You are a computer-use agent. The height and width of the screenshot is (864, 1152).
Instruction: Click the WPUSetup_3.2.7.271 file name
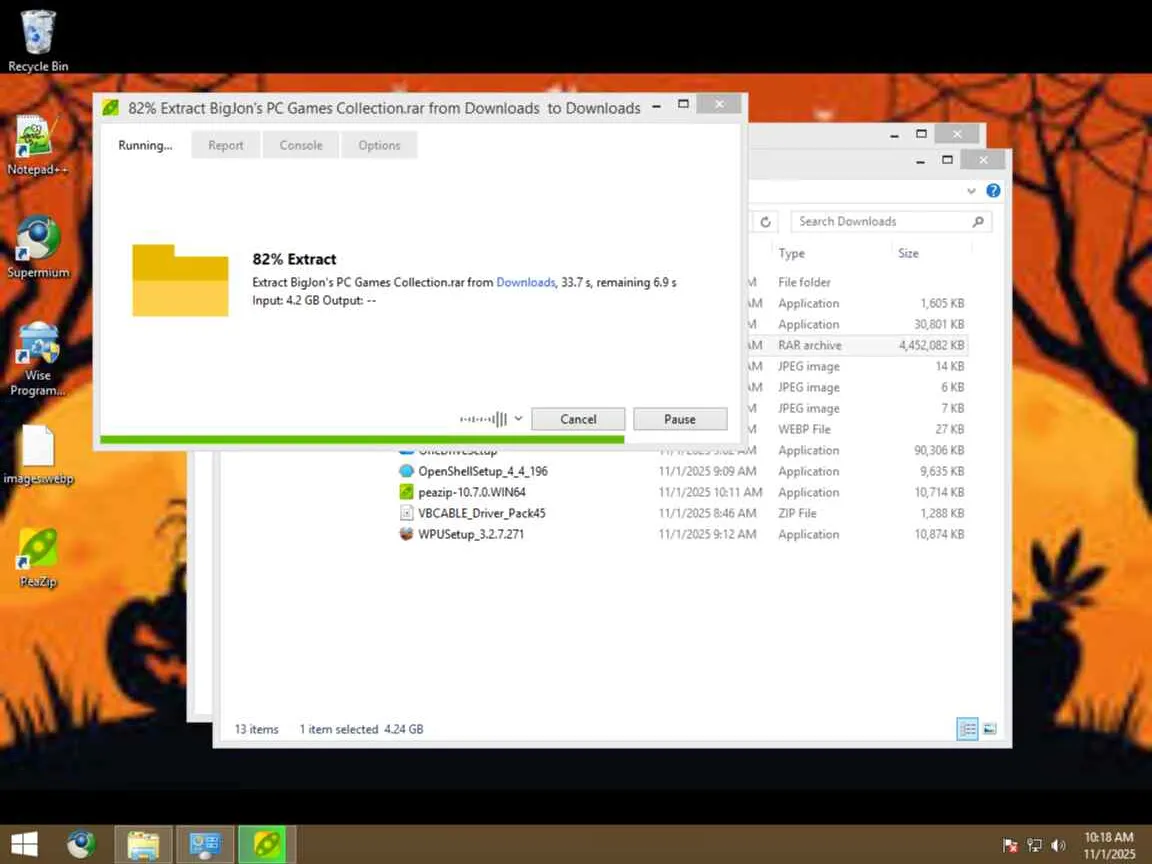[x=471, y=534]
